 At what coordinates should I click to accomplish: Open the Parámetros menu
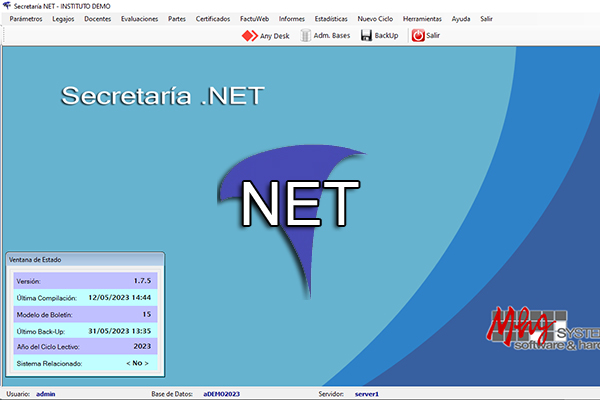(26, 19)
